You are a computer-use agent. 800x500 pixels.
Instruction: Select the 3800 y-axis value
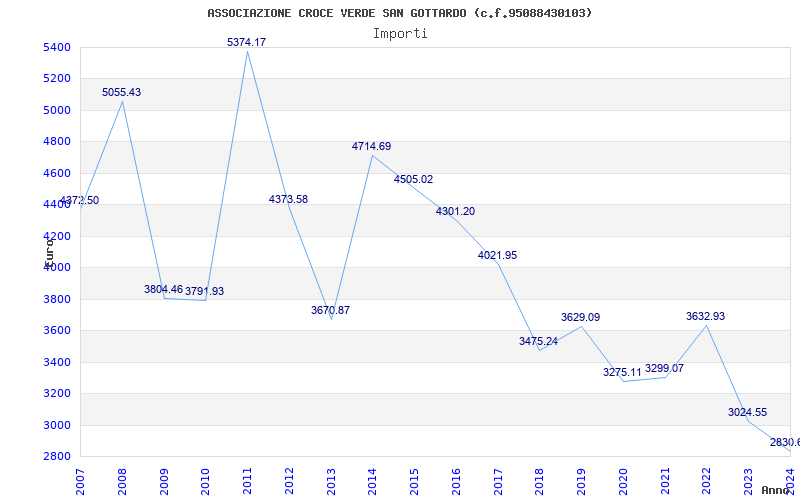pyautogui.click(x=58, y=299)
